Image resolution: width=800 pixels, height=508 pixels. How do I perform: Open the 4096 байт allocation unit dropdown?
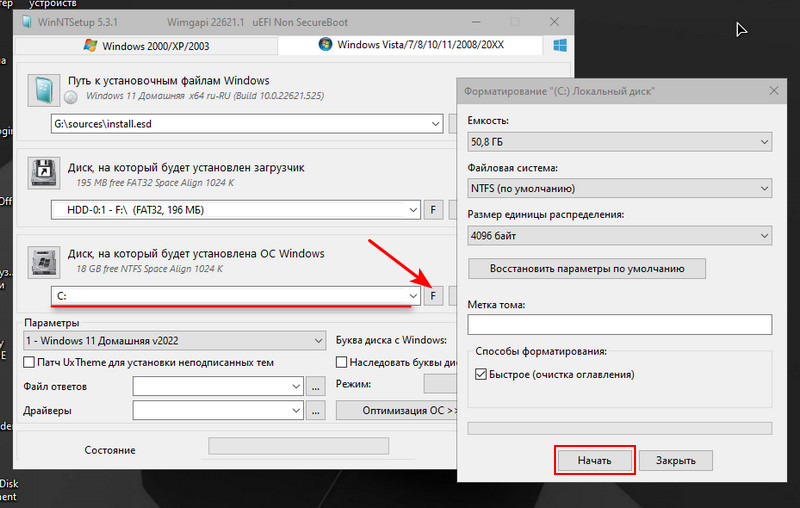(619, 236)
